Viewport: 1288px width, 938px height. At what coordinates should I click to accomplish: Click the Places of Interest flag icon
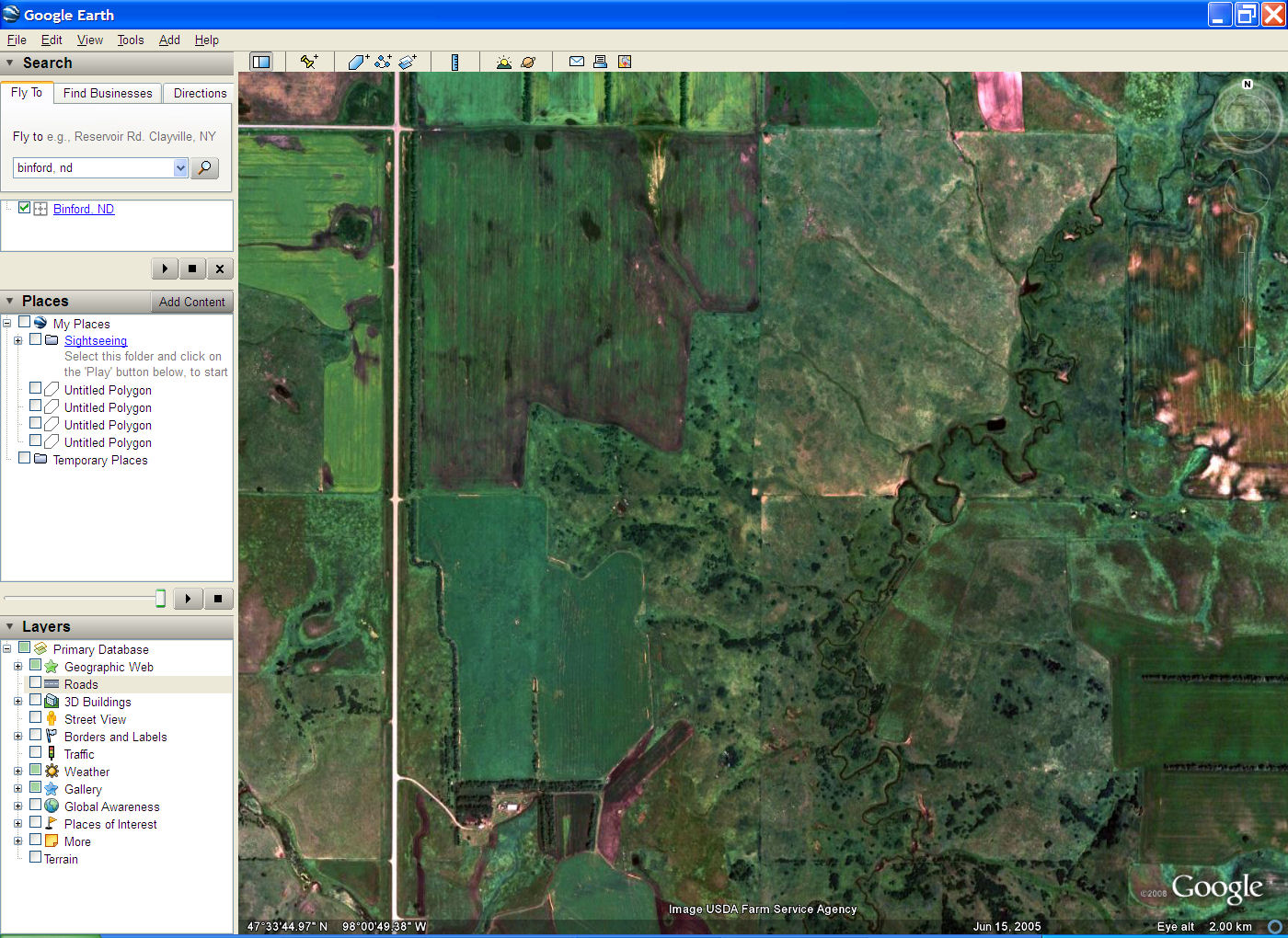click(52, 824)
